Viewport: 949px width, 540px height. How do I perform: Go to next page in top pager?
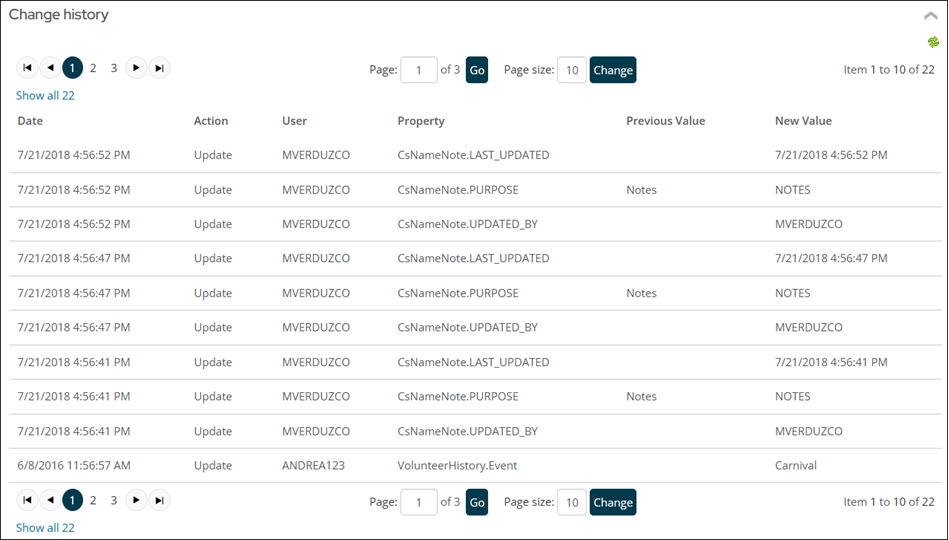(x=136, y=68)
